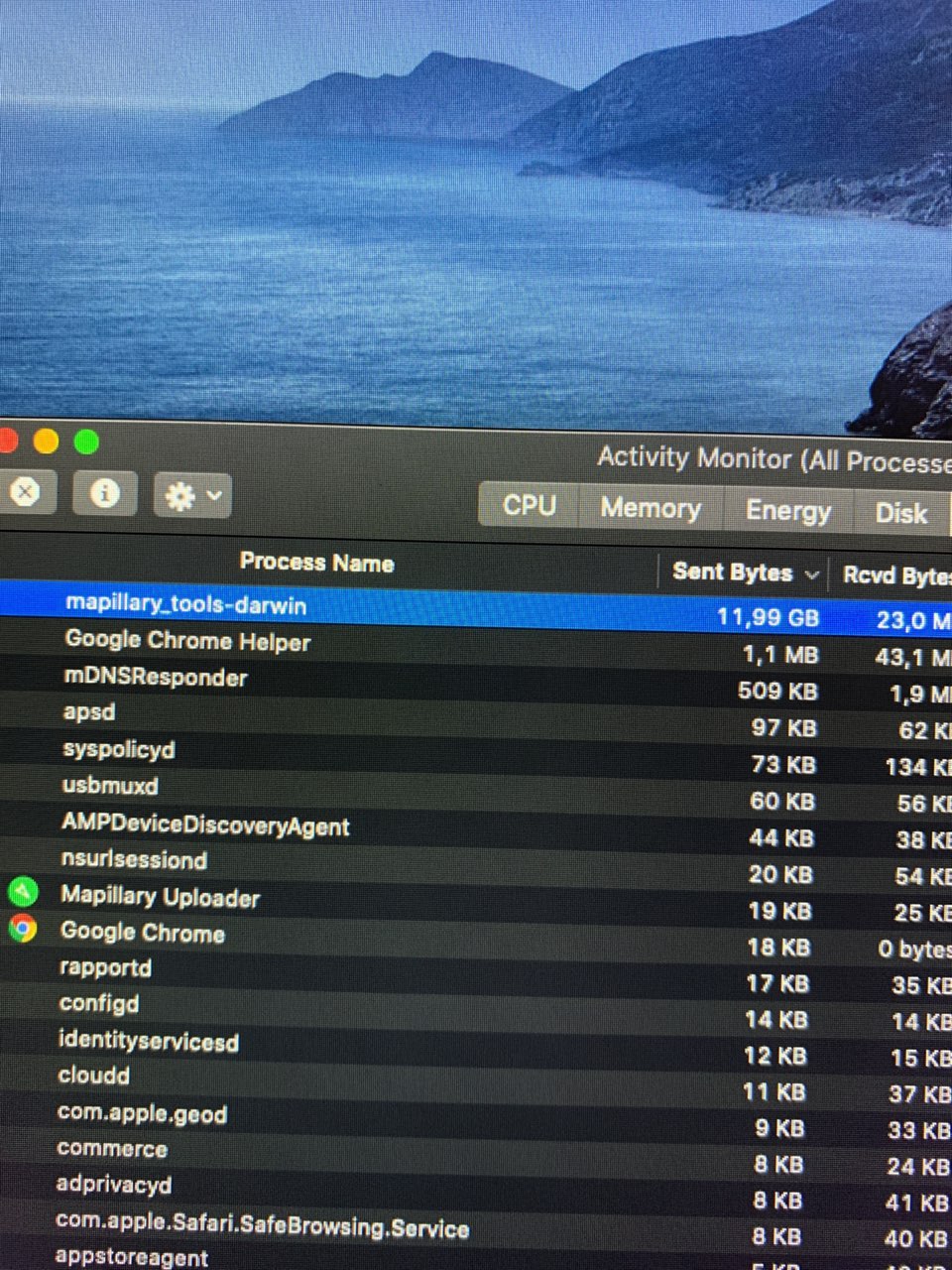Select the AMPDeviceDiscoveryAgent process
Screen dimensions: 952x1270
coord(205,825)
